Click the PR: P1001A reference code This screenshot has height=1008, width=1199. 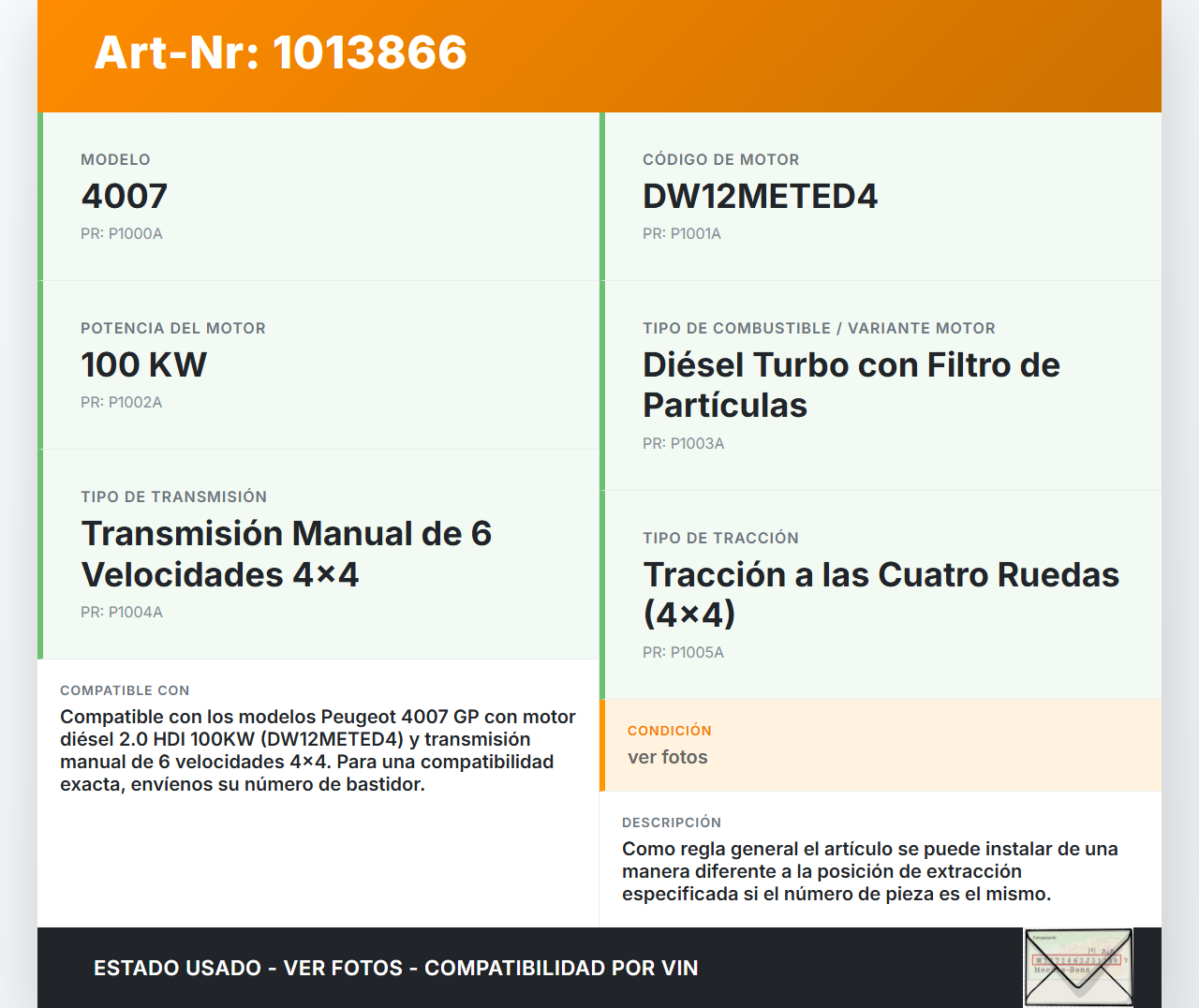tap(682, 234)
